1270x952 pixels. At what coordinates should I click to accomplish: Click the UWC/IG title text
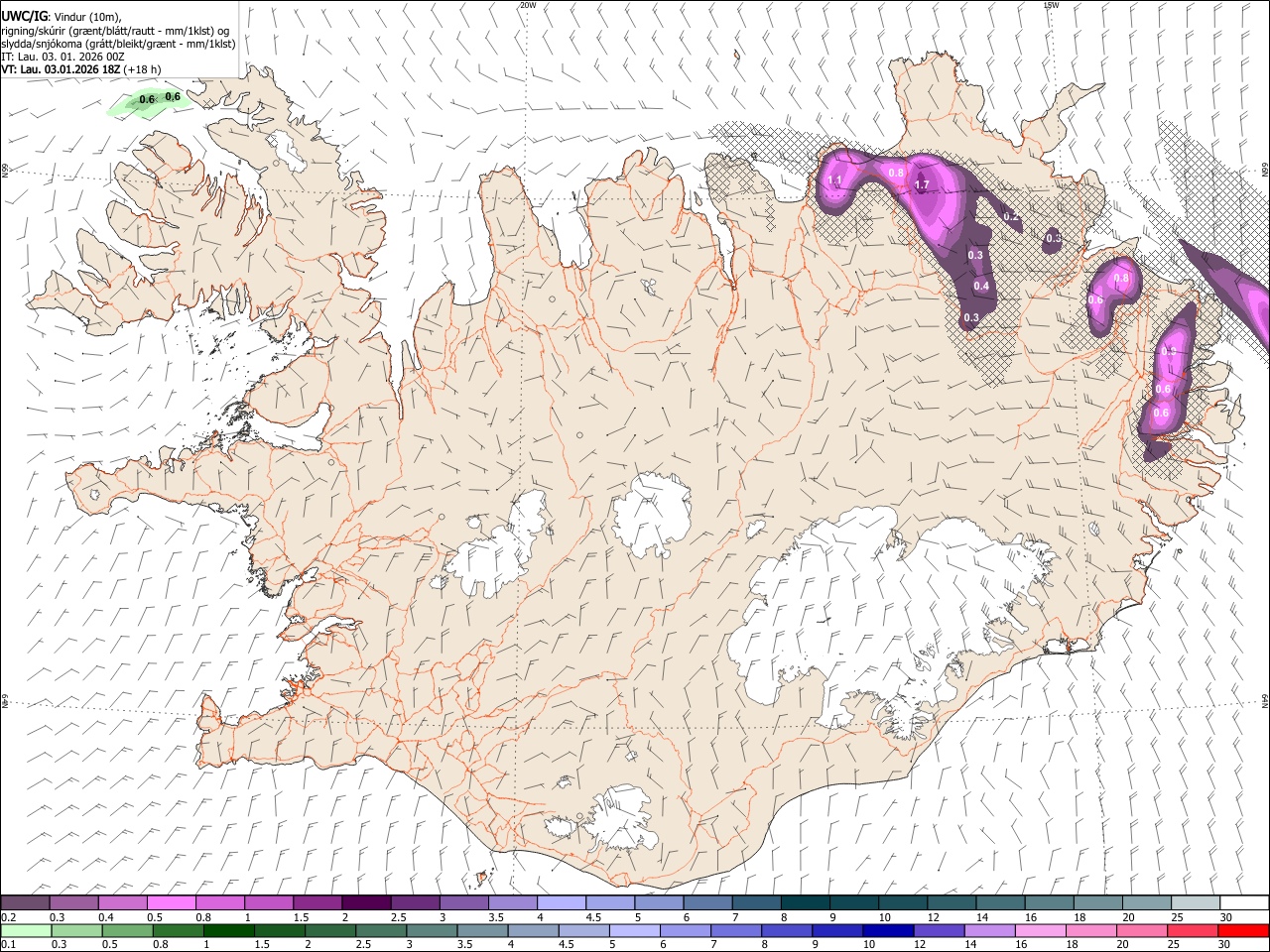[23, 16]
